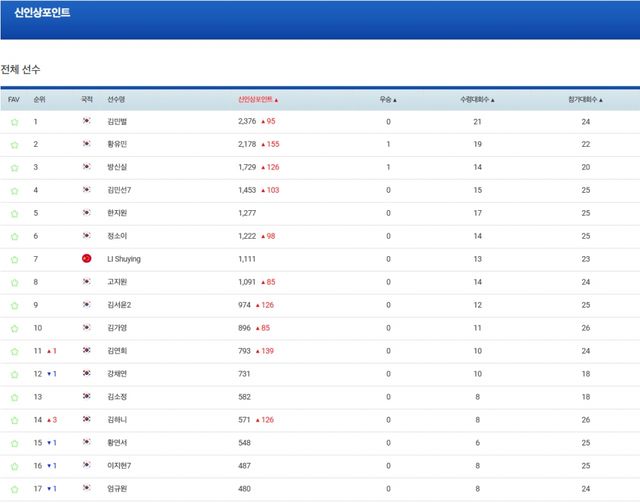
Task: Click the favorite star for 황유민
Action: 14,145
